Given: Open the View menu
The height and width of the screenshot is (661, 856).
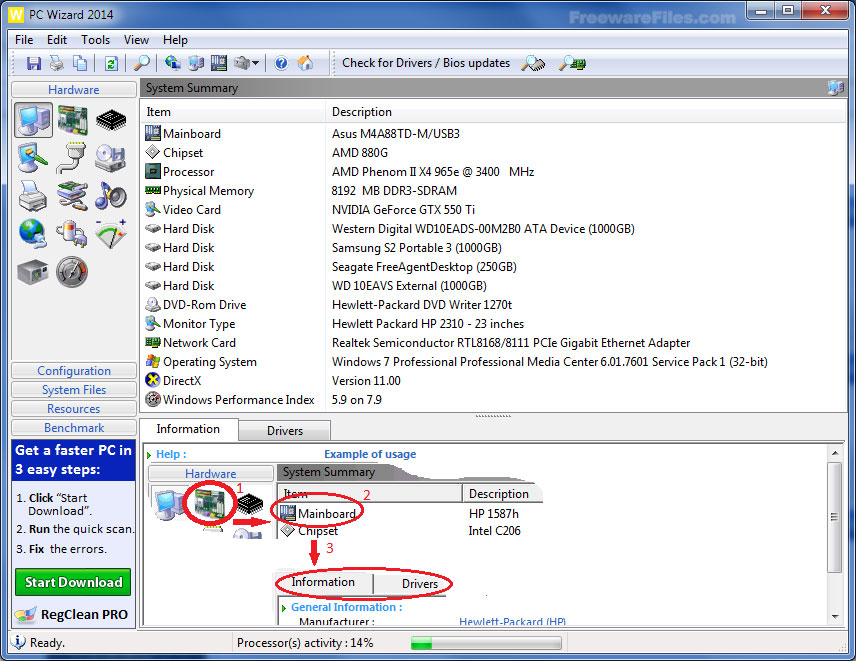Looking at the screenshot, I should [136, 40].
